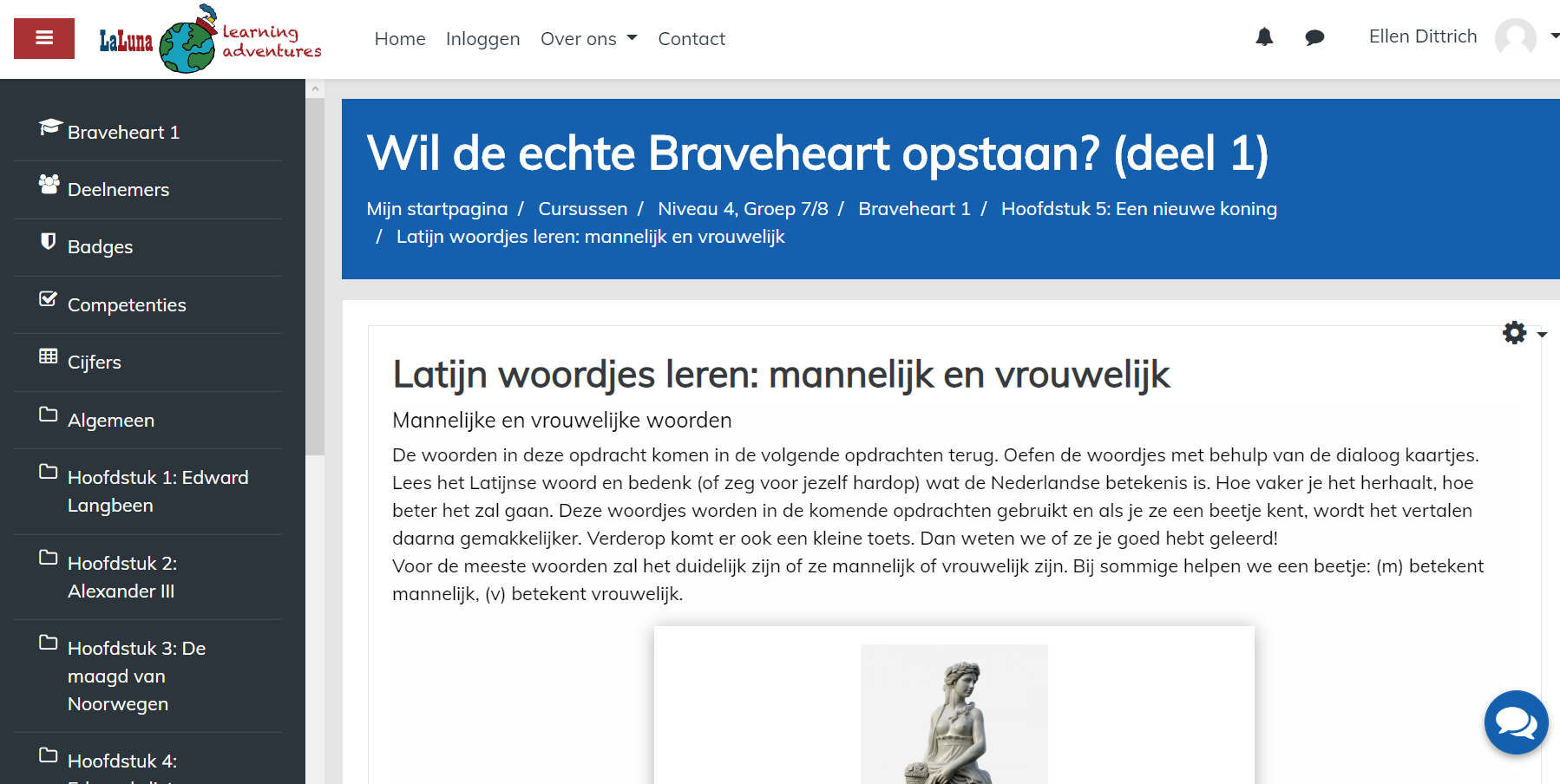
Task: Open Deelnemers in the sidebar
Action: [x=118, y=190]
